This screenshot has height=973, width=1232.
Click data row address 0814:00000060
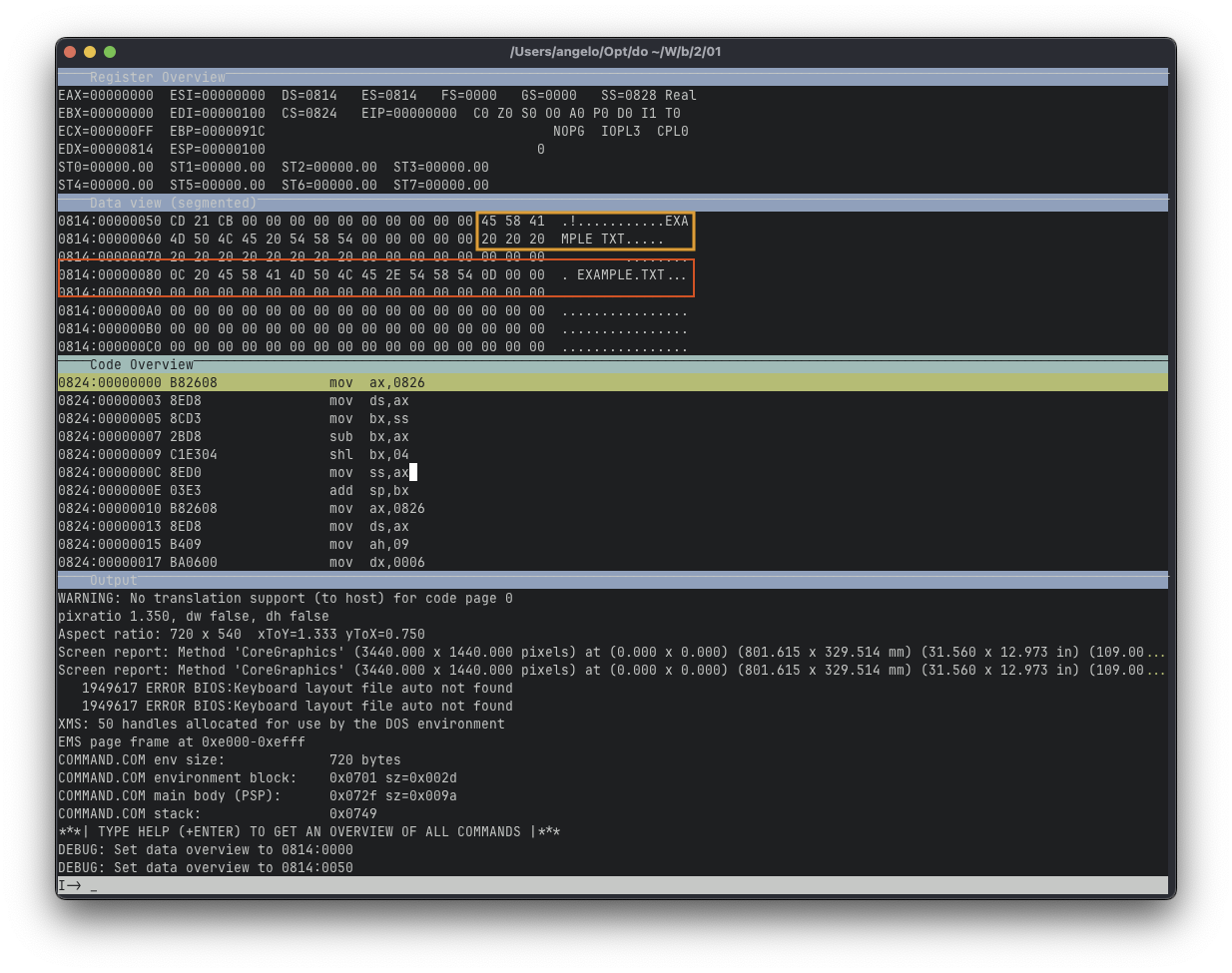coord(110,239)
